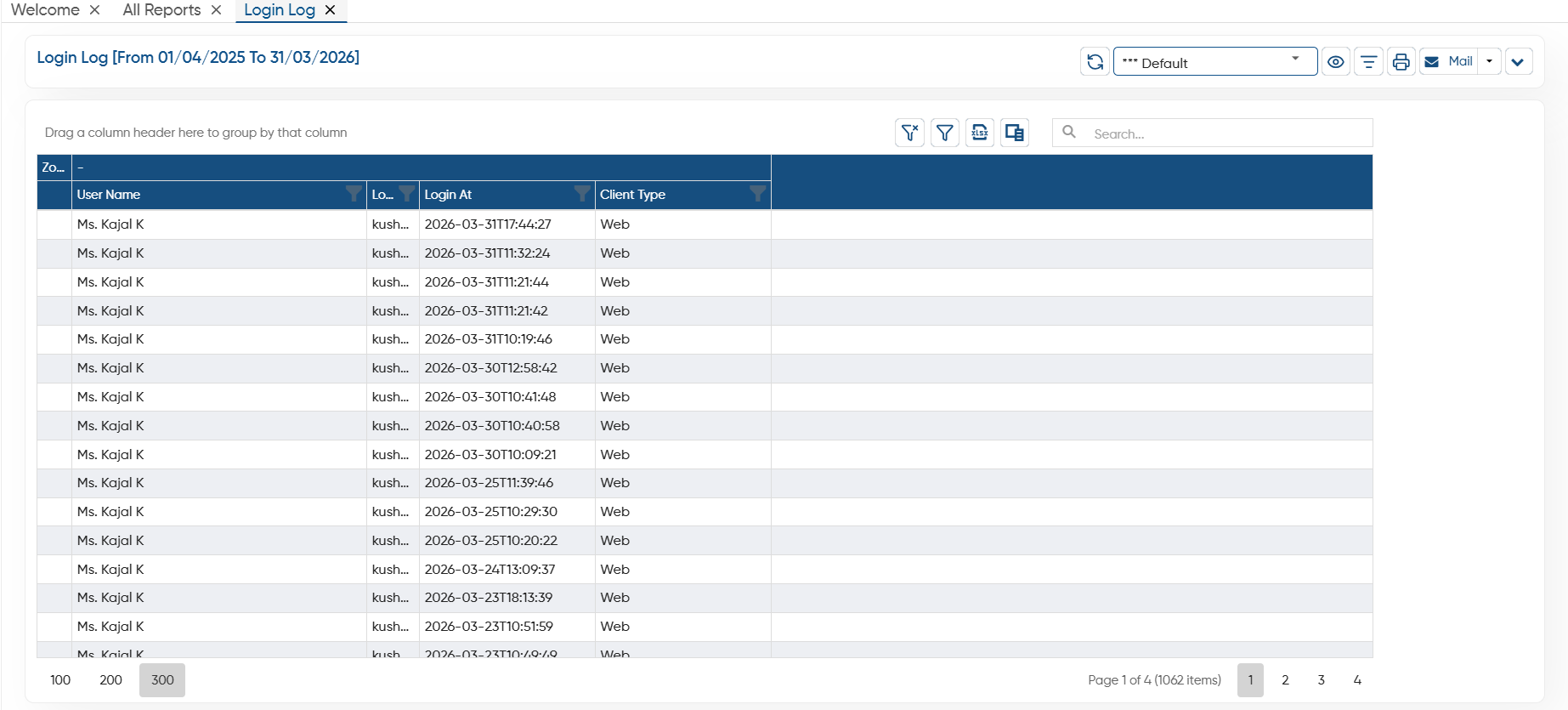
Task: Toggle the grid filter row icon
Action: [x=945, y=133]
